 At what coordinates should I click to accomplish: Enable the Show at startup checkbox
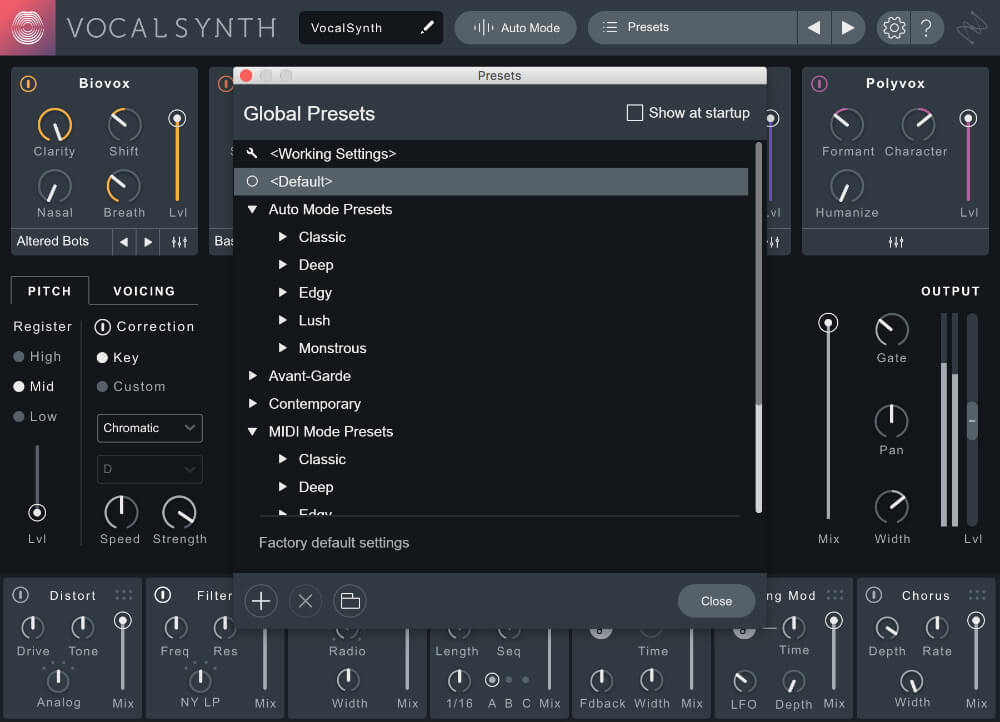point(635,113)
